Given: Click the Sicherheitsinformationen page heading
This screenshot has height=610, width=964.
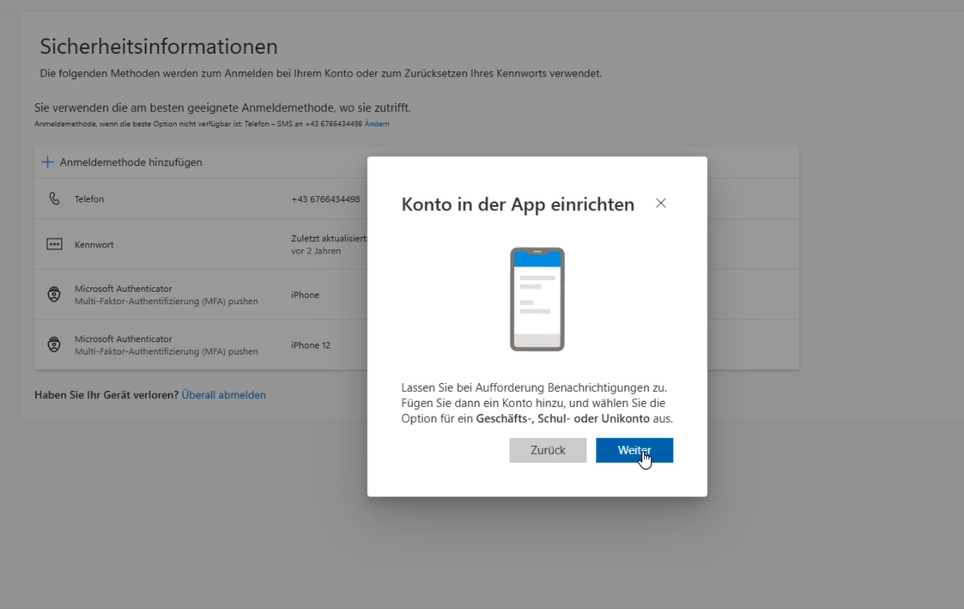Looking at the screenshot, I should click(x=158, y=47).
